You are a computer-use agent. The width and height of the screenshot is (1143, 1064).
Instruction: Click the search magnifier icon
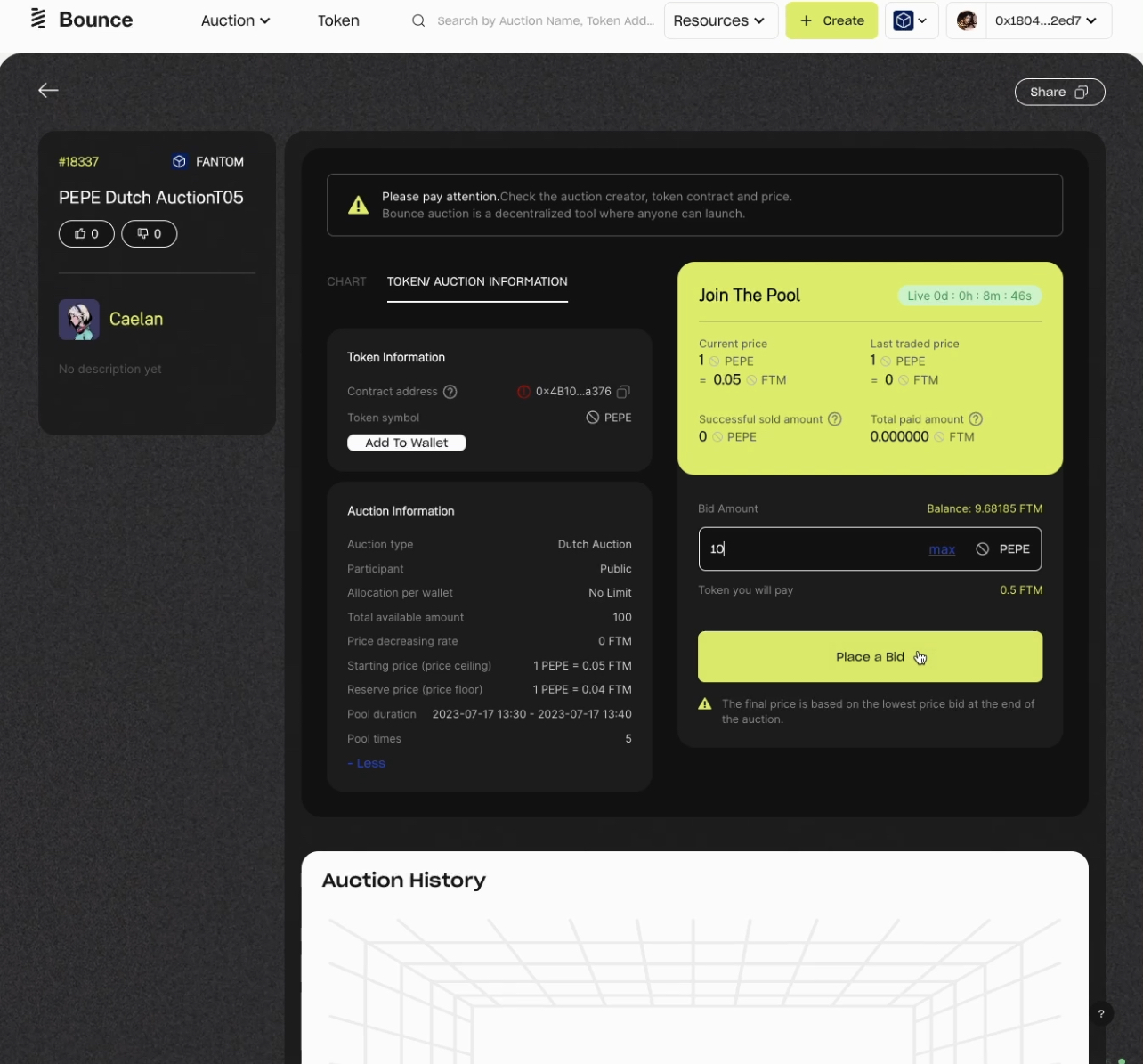[x=417, y=20]
